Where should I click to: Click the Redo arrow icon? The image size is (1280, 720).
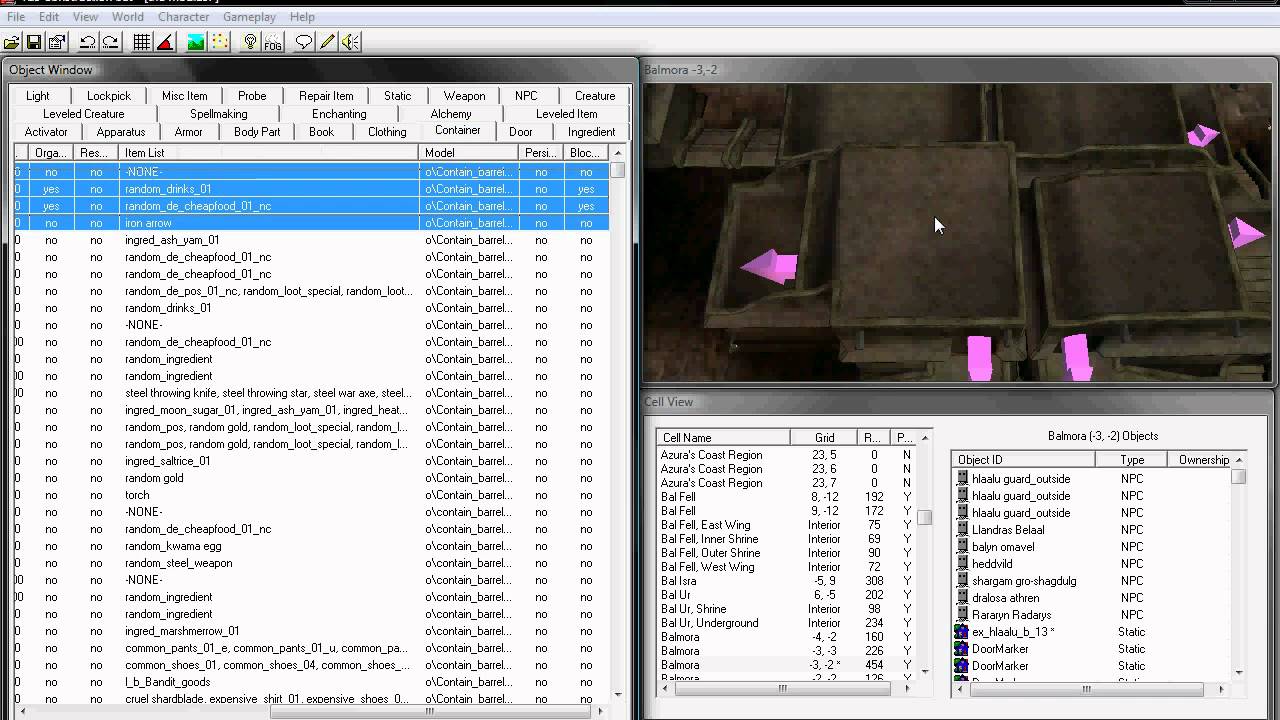point(110,42)
